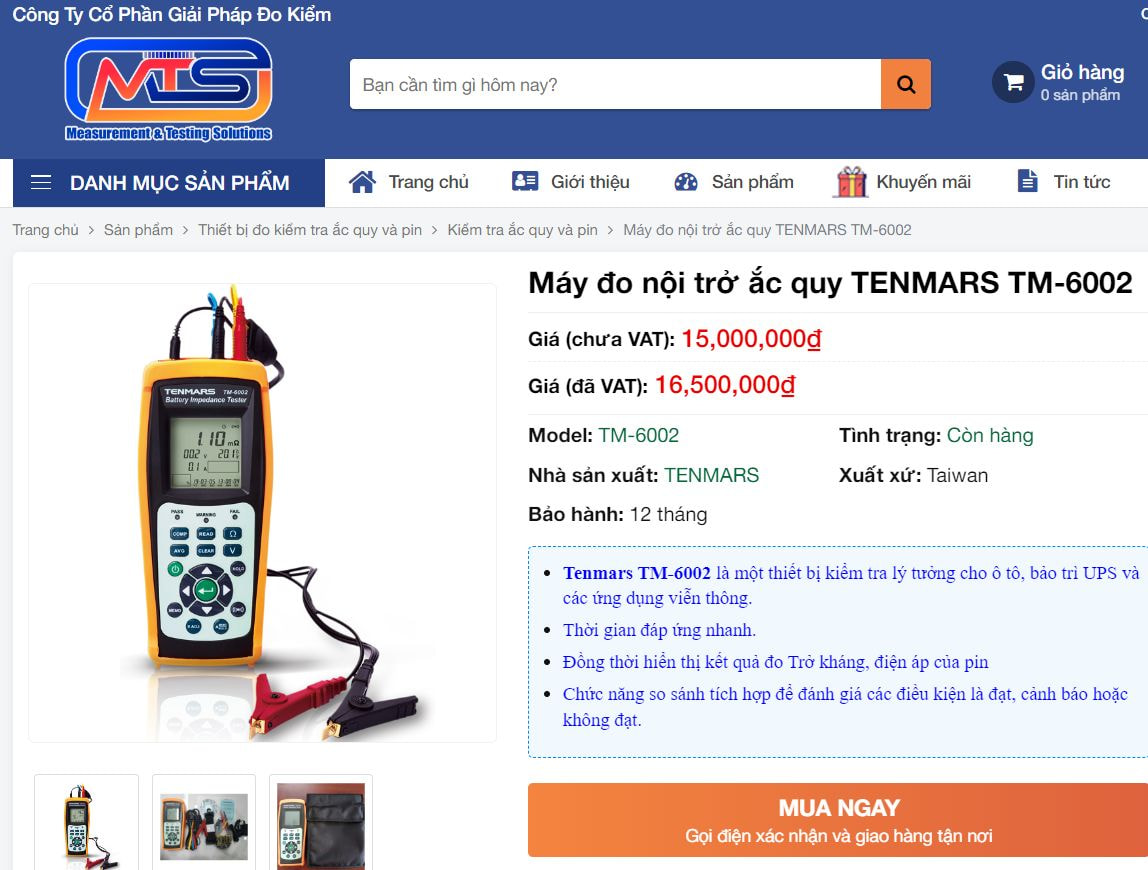
Task: Go to the Tin tức menu item
Action: (x=1081, y=182)
